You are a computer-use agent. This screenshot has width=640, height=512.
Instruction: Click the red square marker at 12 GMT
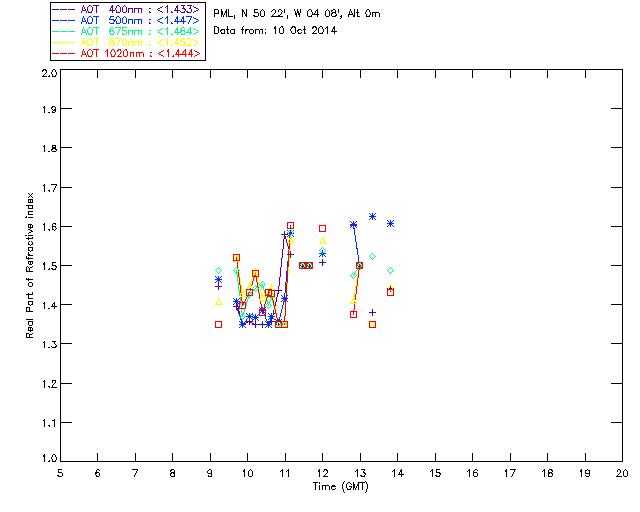(322, 228)
